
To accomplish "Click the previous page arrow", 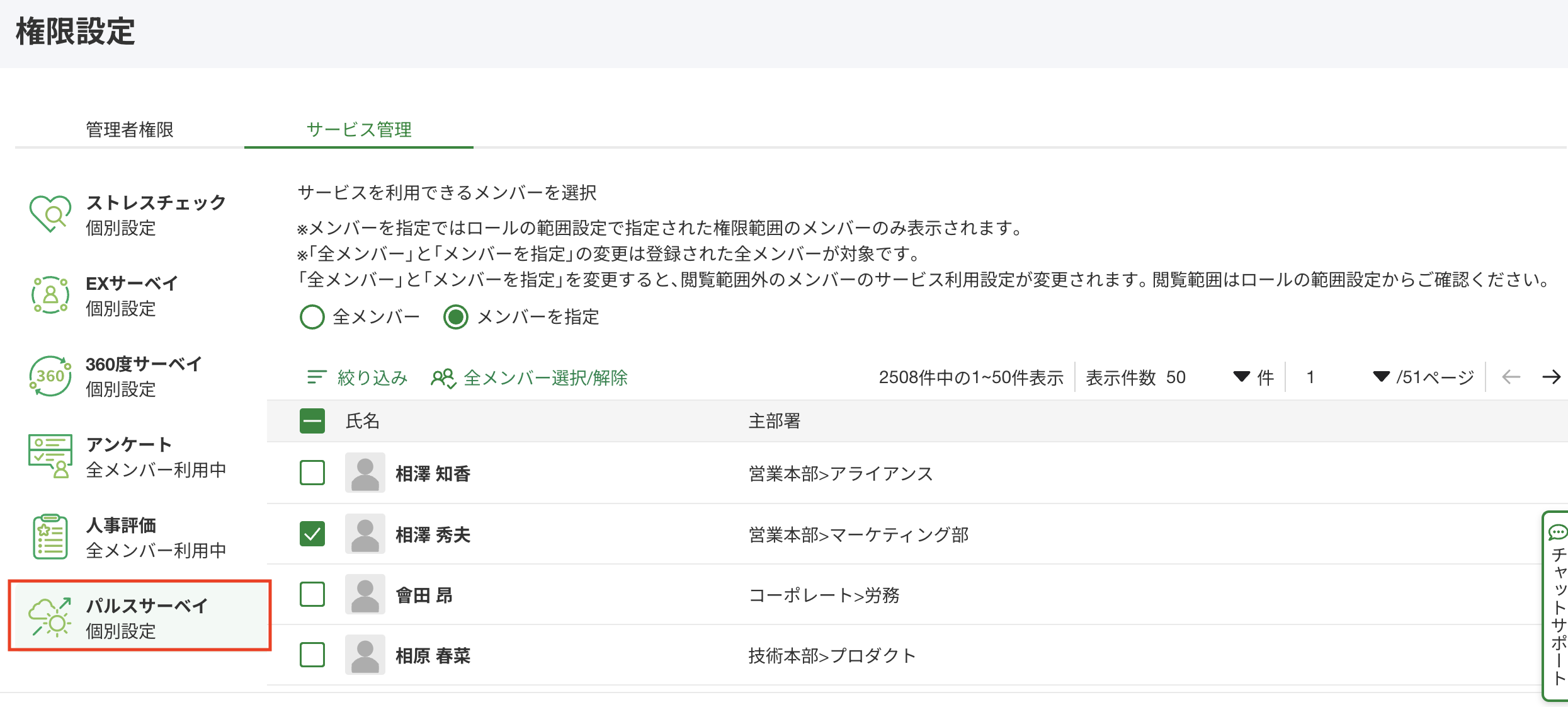I will coord(1511,377).
